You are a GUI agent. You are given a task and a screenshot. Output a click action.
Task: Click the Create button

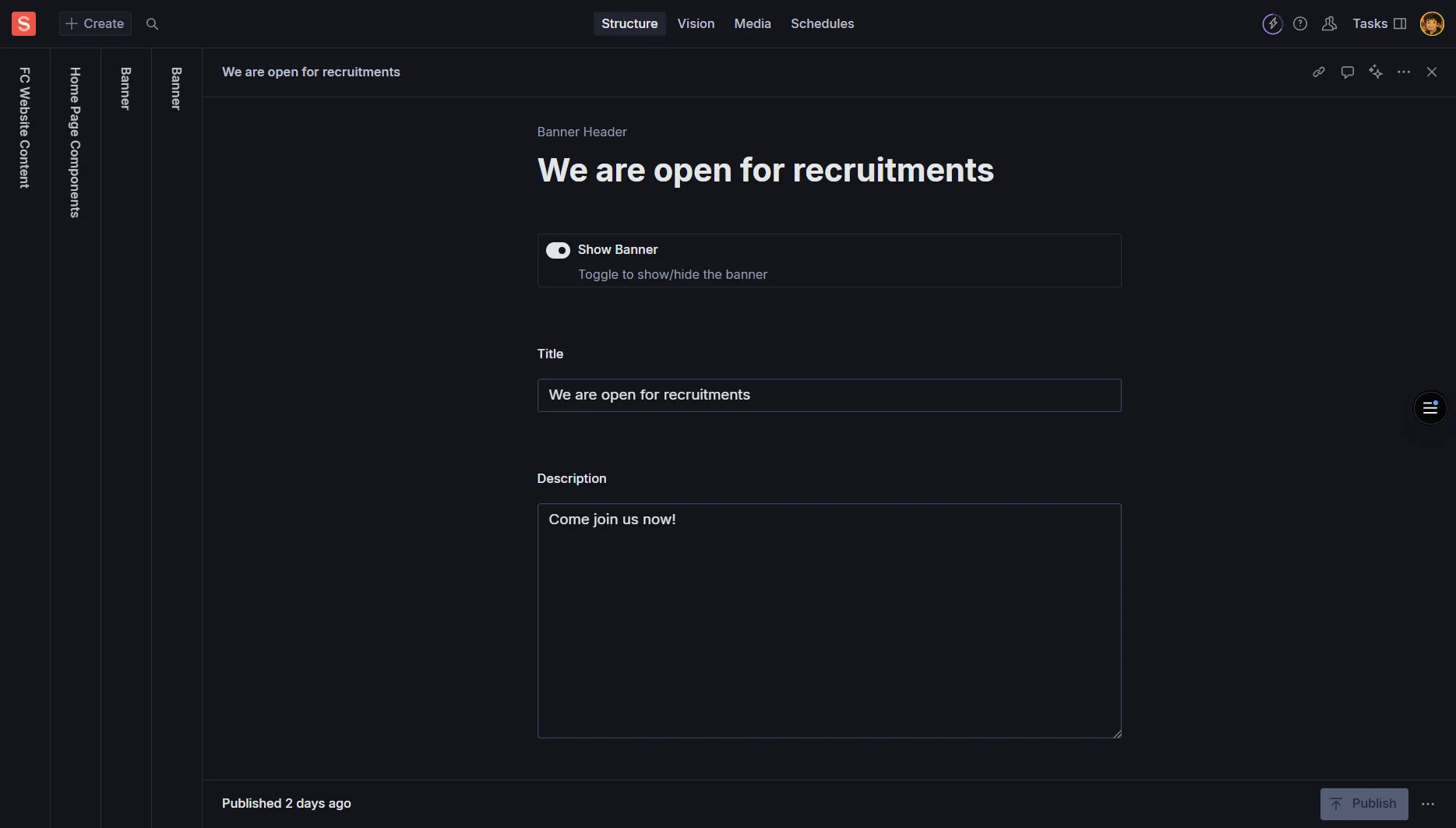(95, 24)
